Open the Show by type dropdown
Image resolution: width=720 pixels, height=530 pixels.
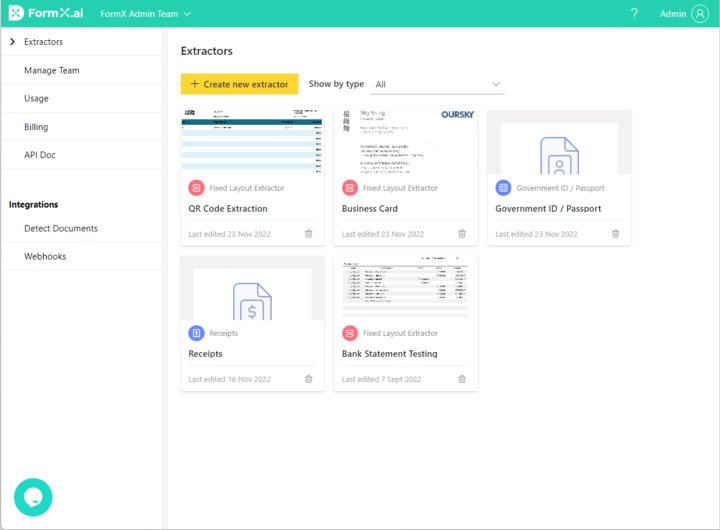coord(437,85)
